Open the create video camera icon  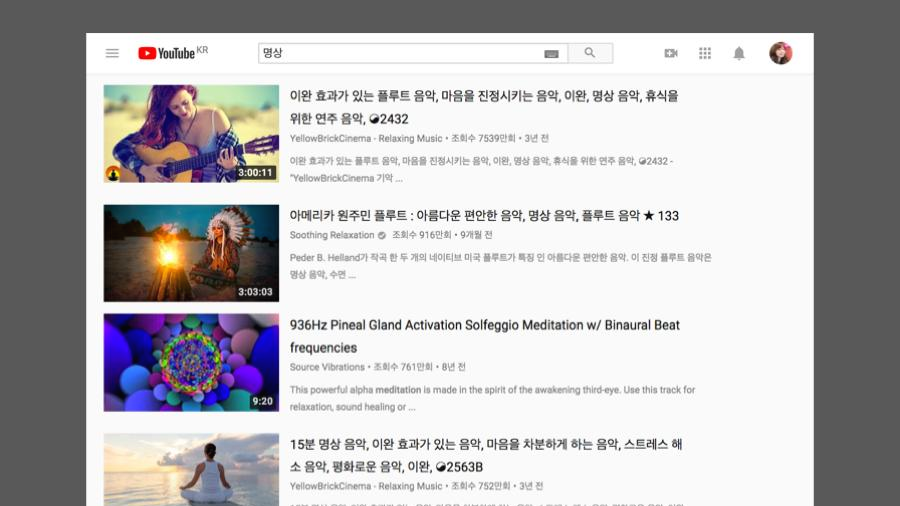[670, 53]
